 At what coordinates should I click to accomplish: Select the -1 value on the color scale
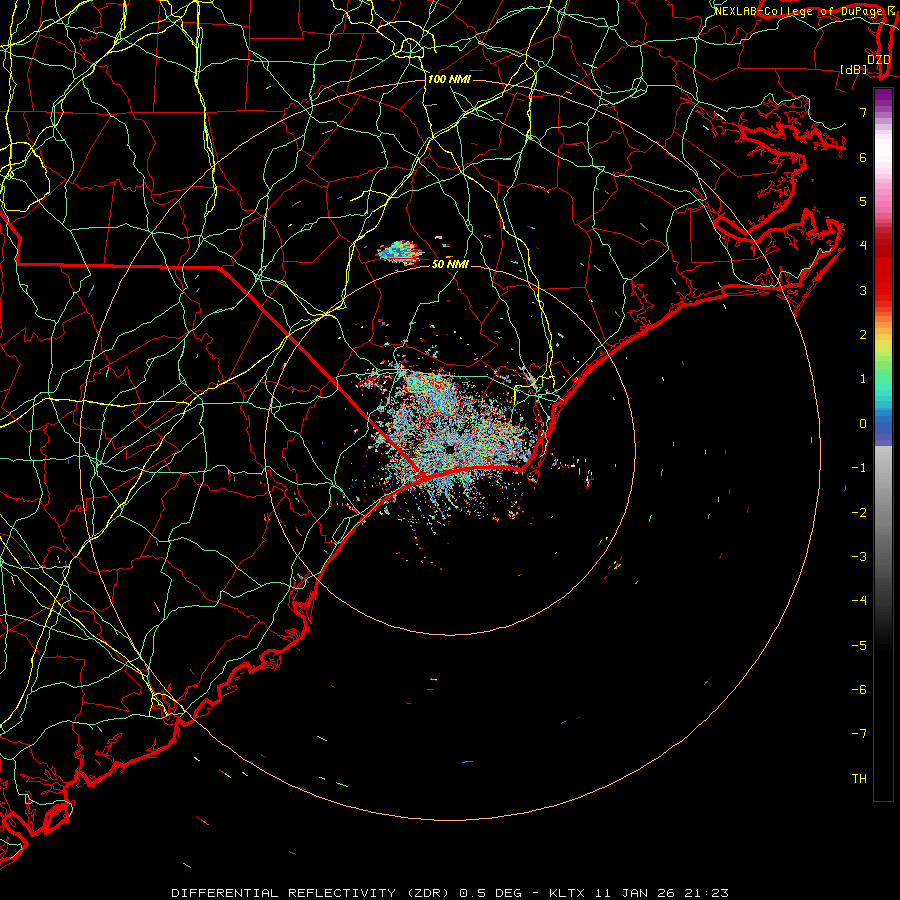coord(859,468)
